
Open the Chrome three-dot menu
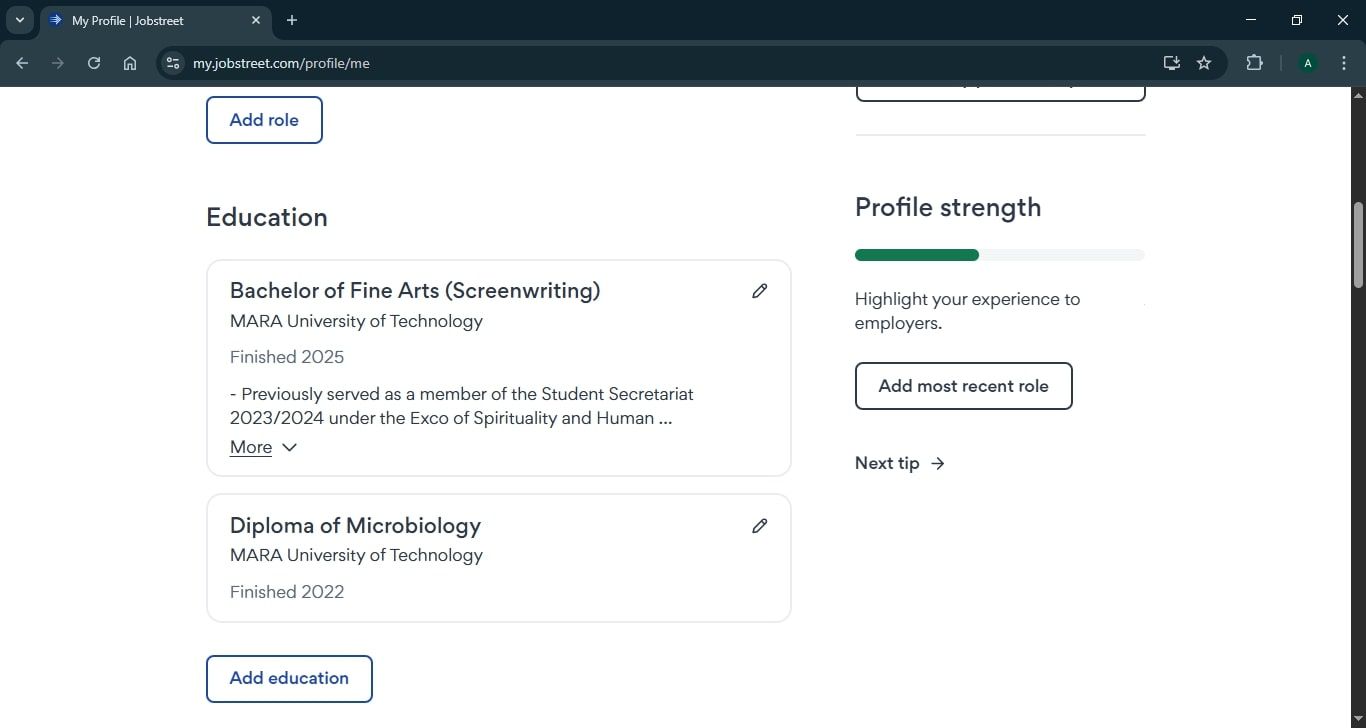1345,63
